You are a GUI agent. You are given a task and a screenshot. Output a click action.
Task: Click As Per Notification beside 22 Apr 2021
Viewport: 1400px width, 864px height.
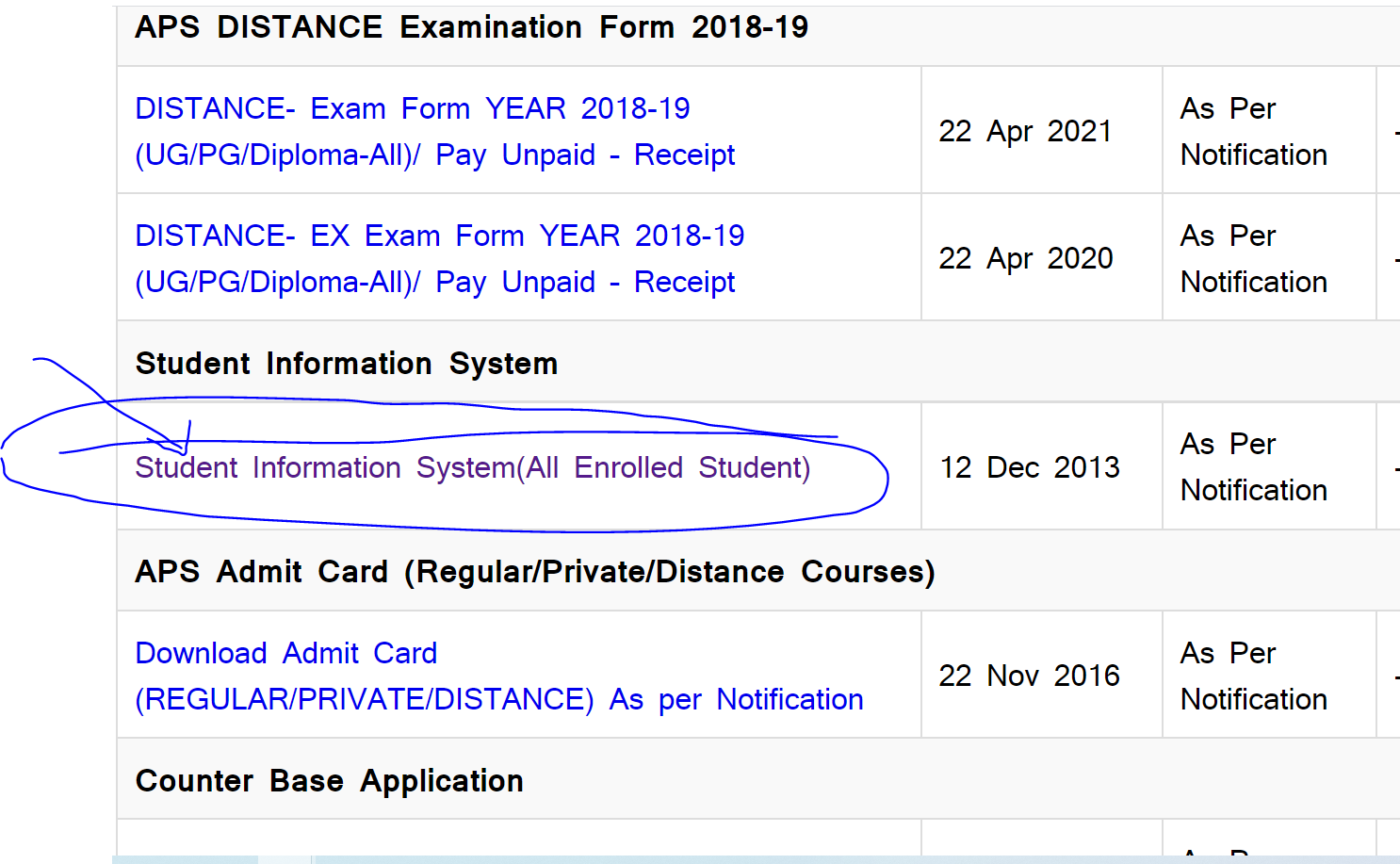click(x=1254, y=131)
